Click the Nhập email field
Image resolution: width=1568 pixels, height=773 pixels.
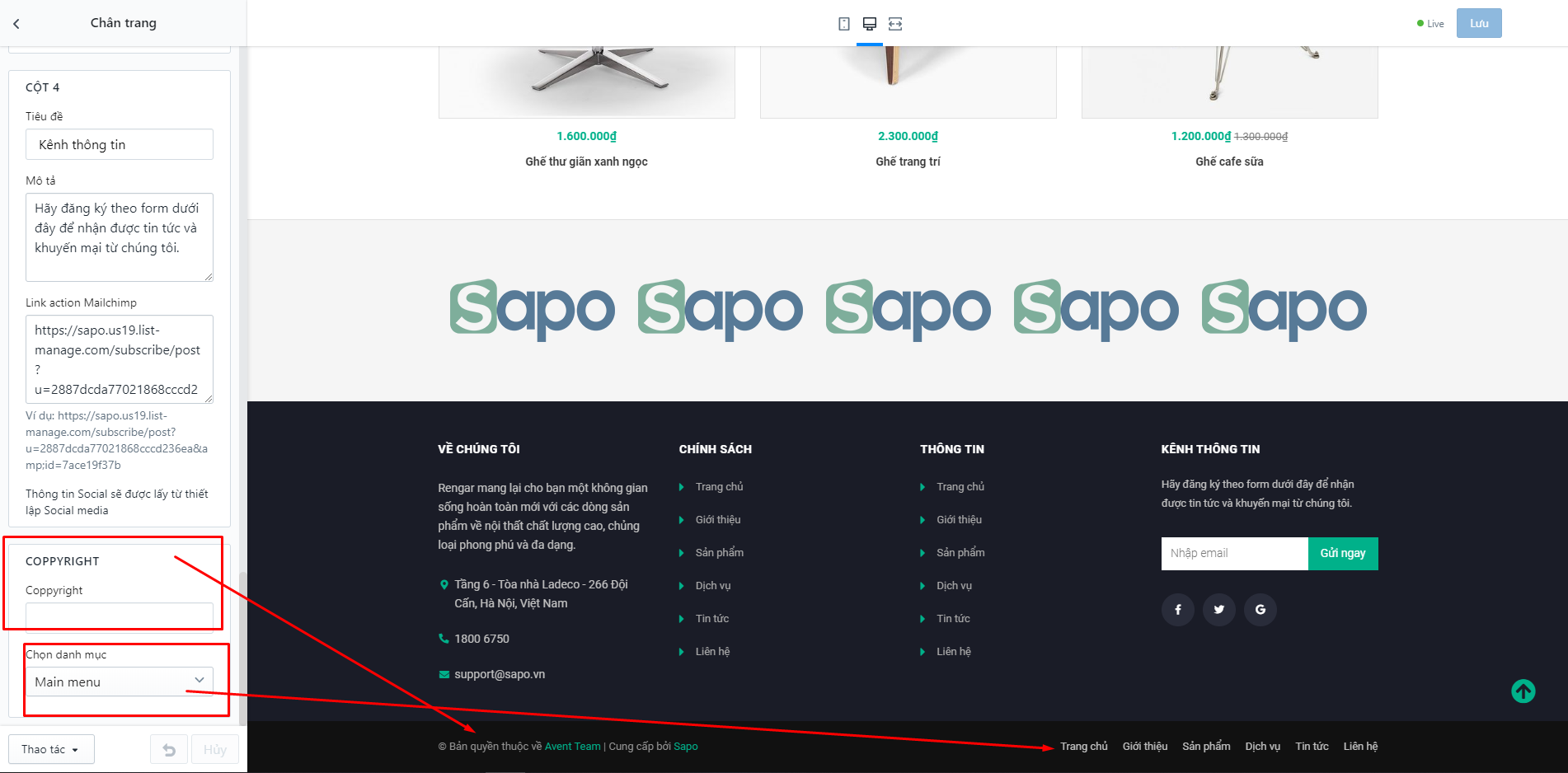tap(1235, 554)
